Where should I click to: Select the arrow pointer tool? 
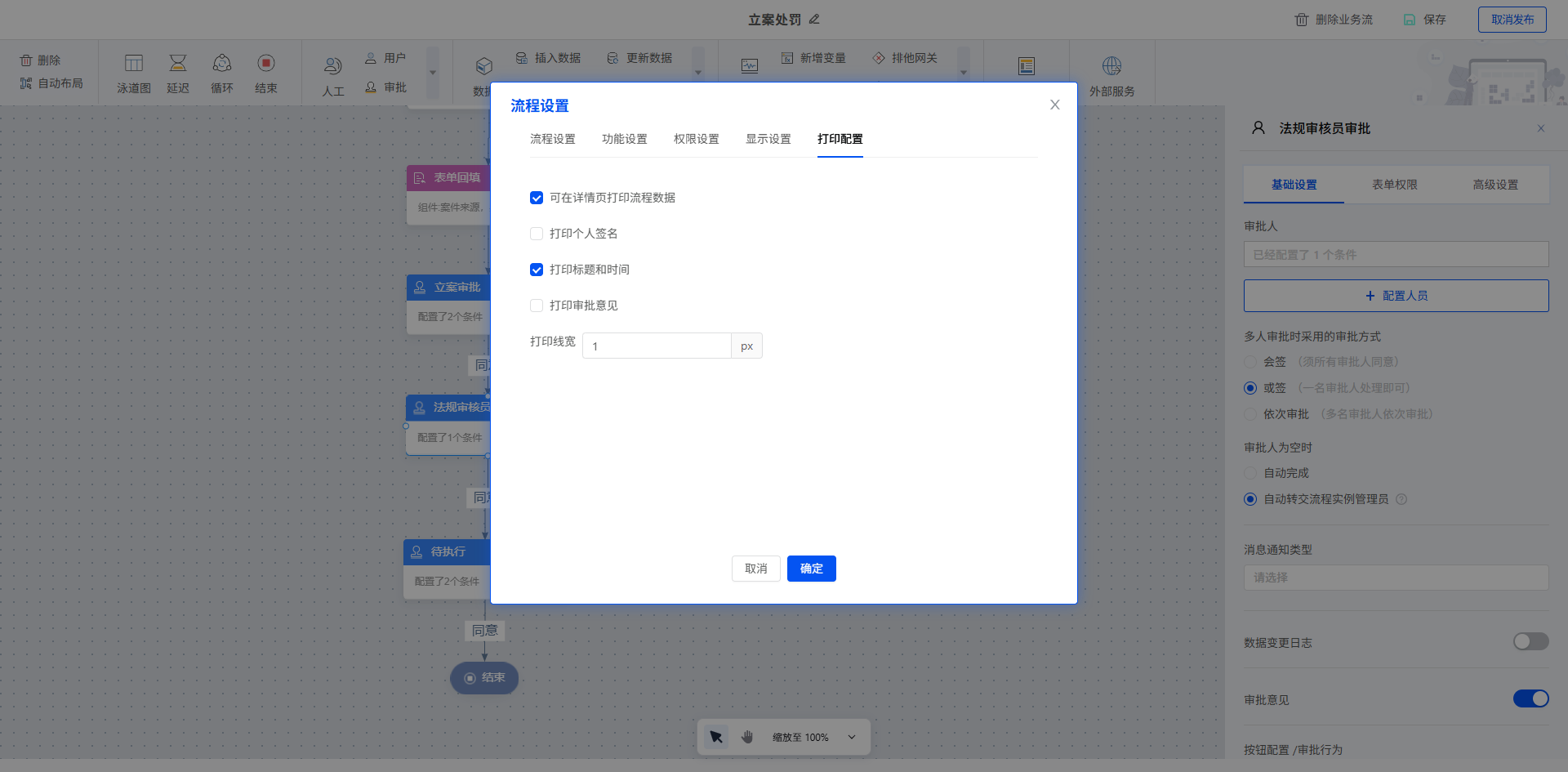[x=716, y=737]
